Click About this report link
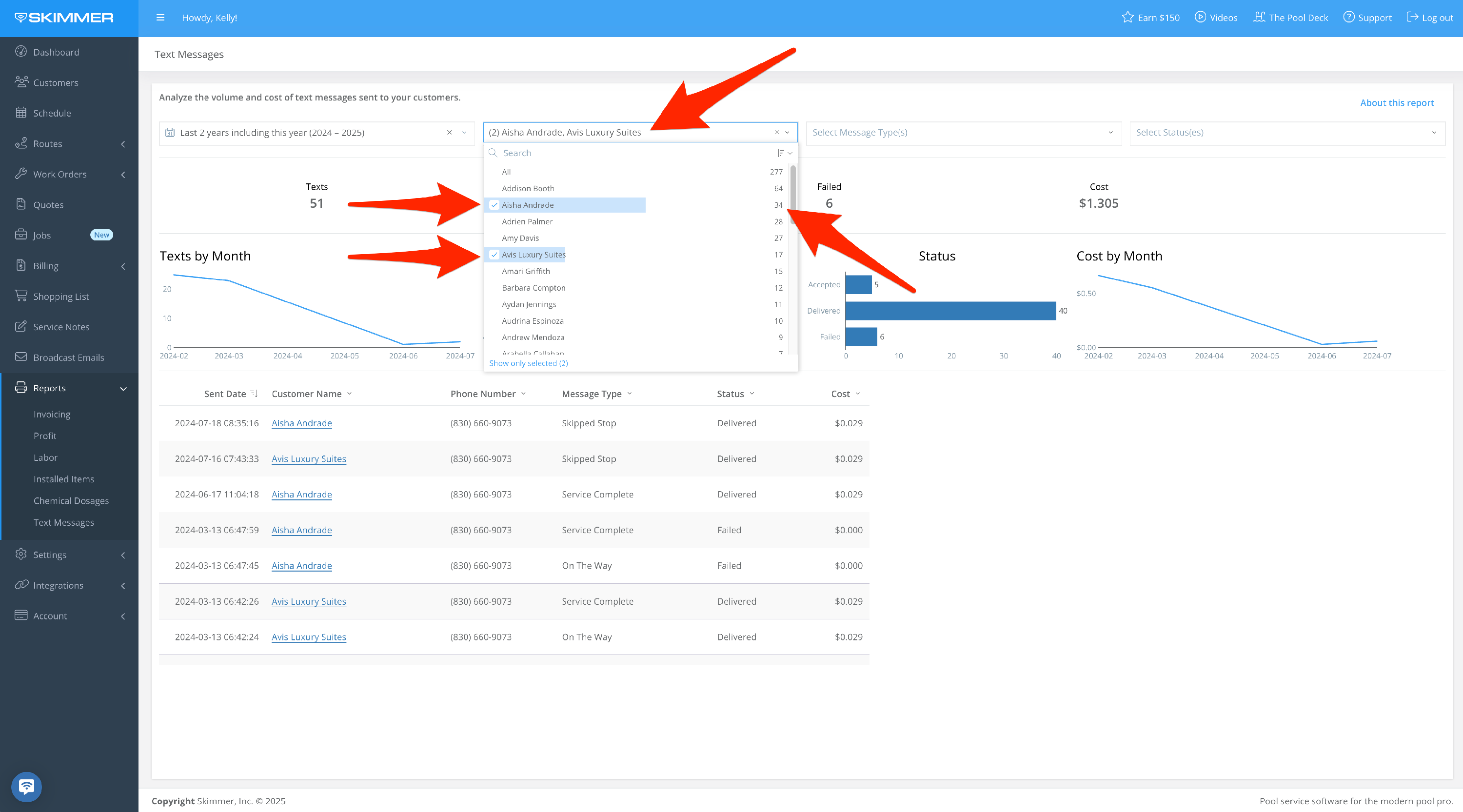 [x=1397, y=102]
